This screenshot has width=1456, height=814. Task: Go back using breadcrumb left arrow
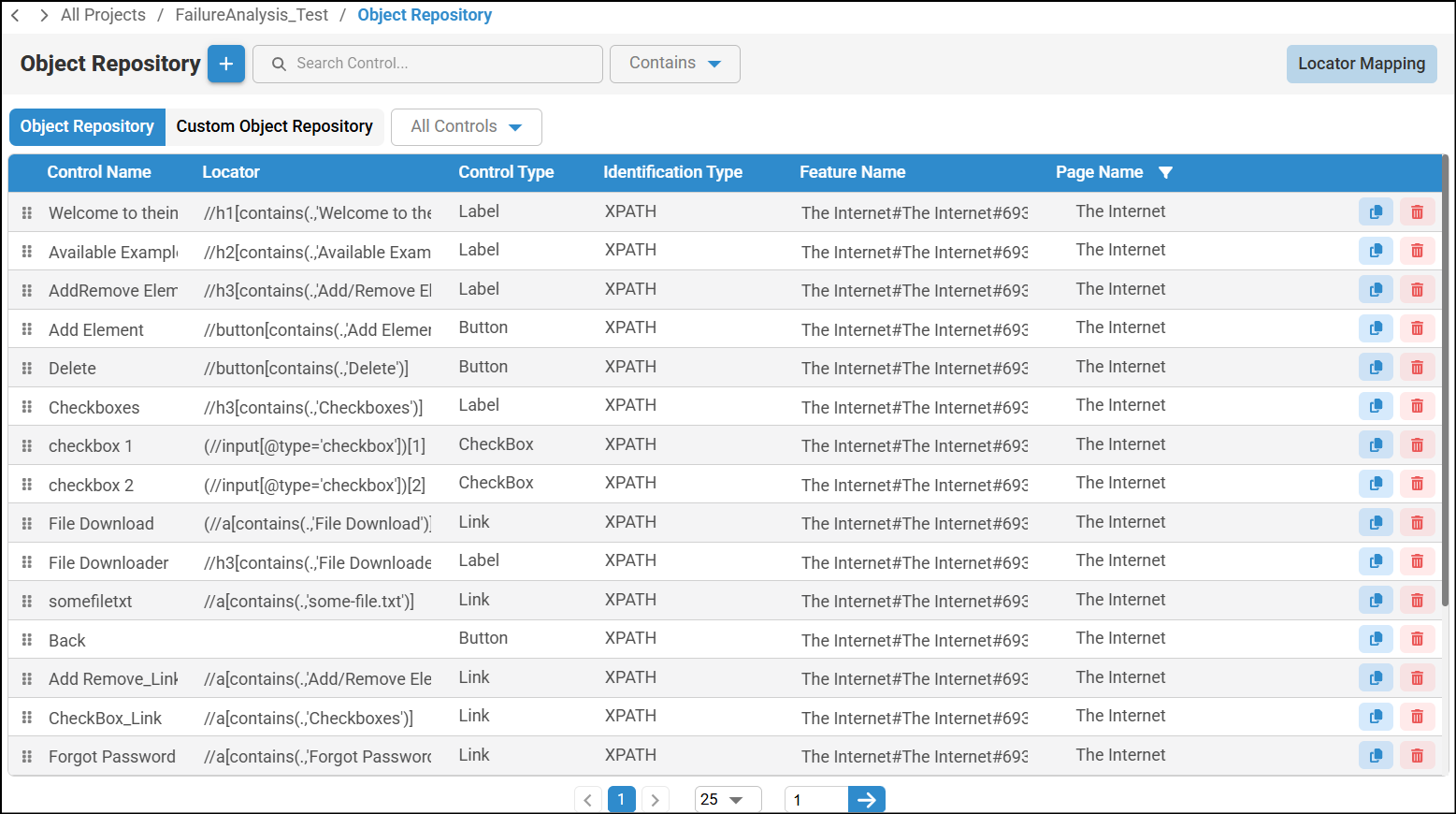point(16,15)
